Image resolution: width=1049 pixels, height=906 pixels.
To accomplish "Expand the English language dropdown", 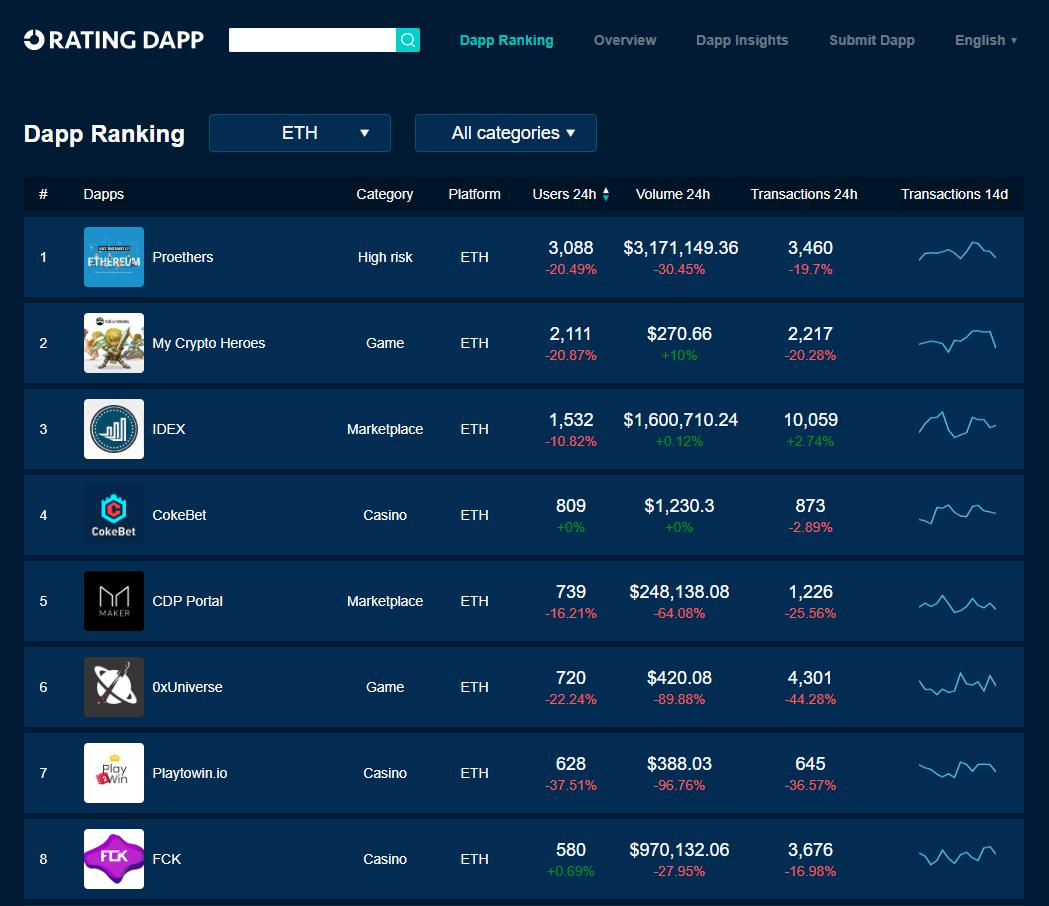I will [x=985, y=40].
